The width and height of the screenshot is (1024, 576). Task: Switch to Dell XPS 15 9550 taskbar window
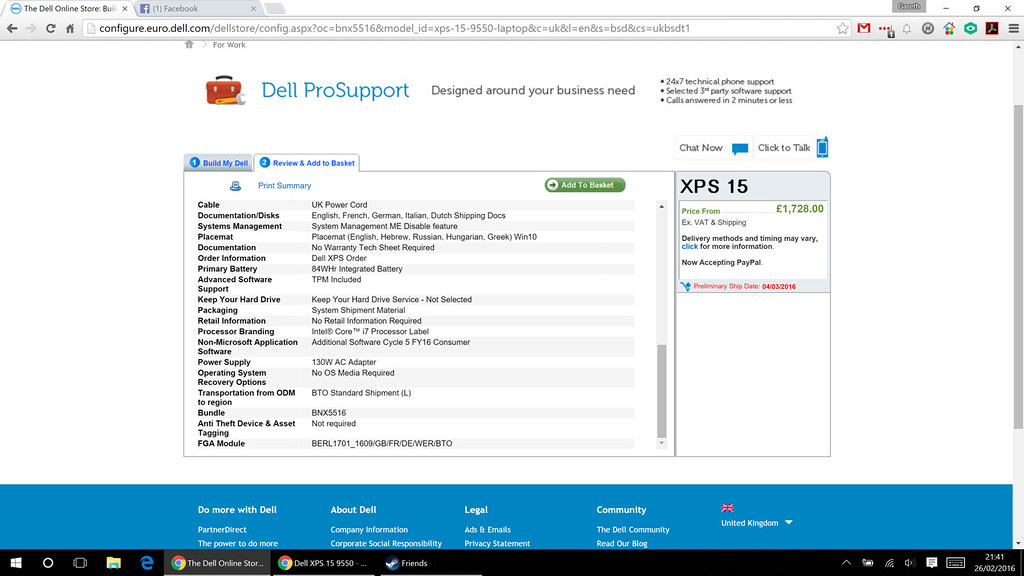point(324,563)
